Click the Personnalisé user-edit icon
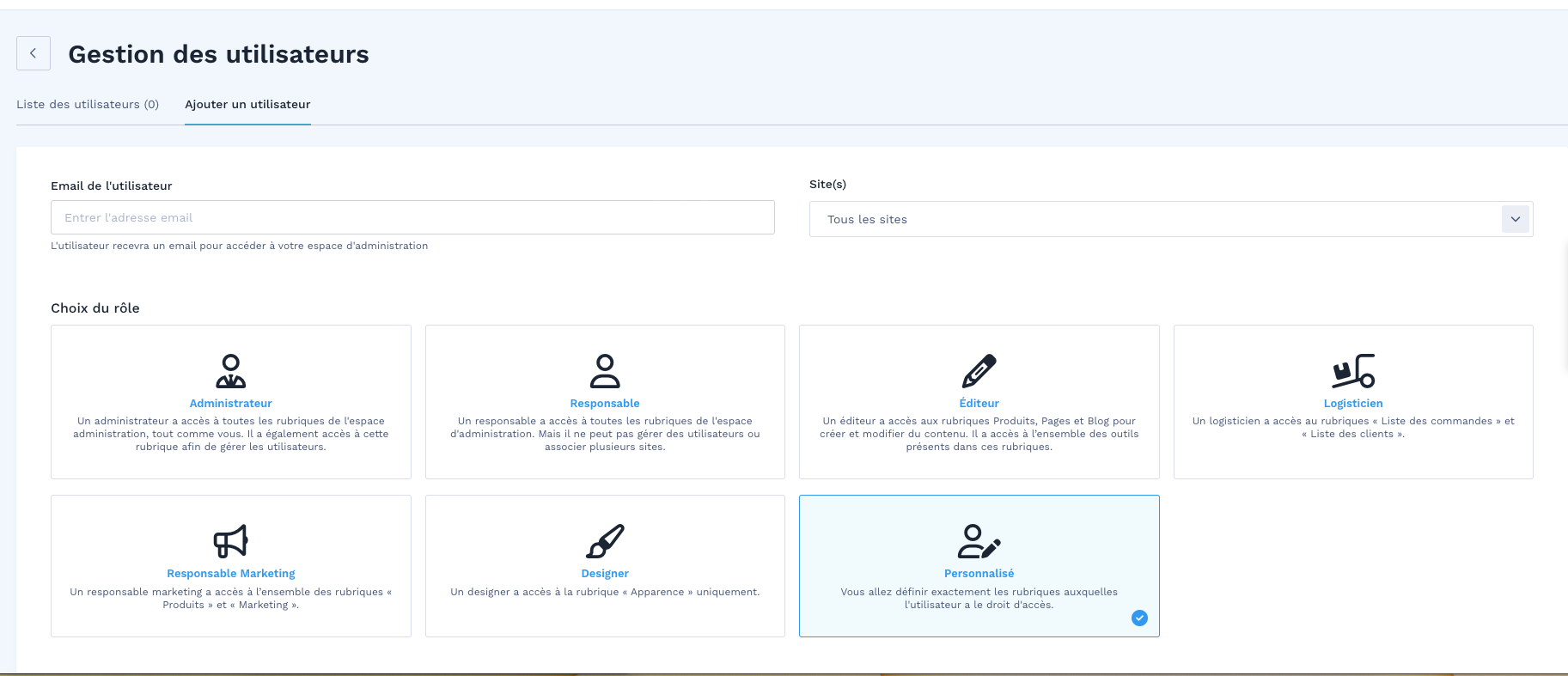Image resolution: width=1568 pixels, height=676 pixels. tap(979, 541)
